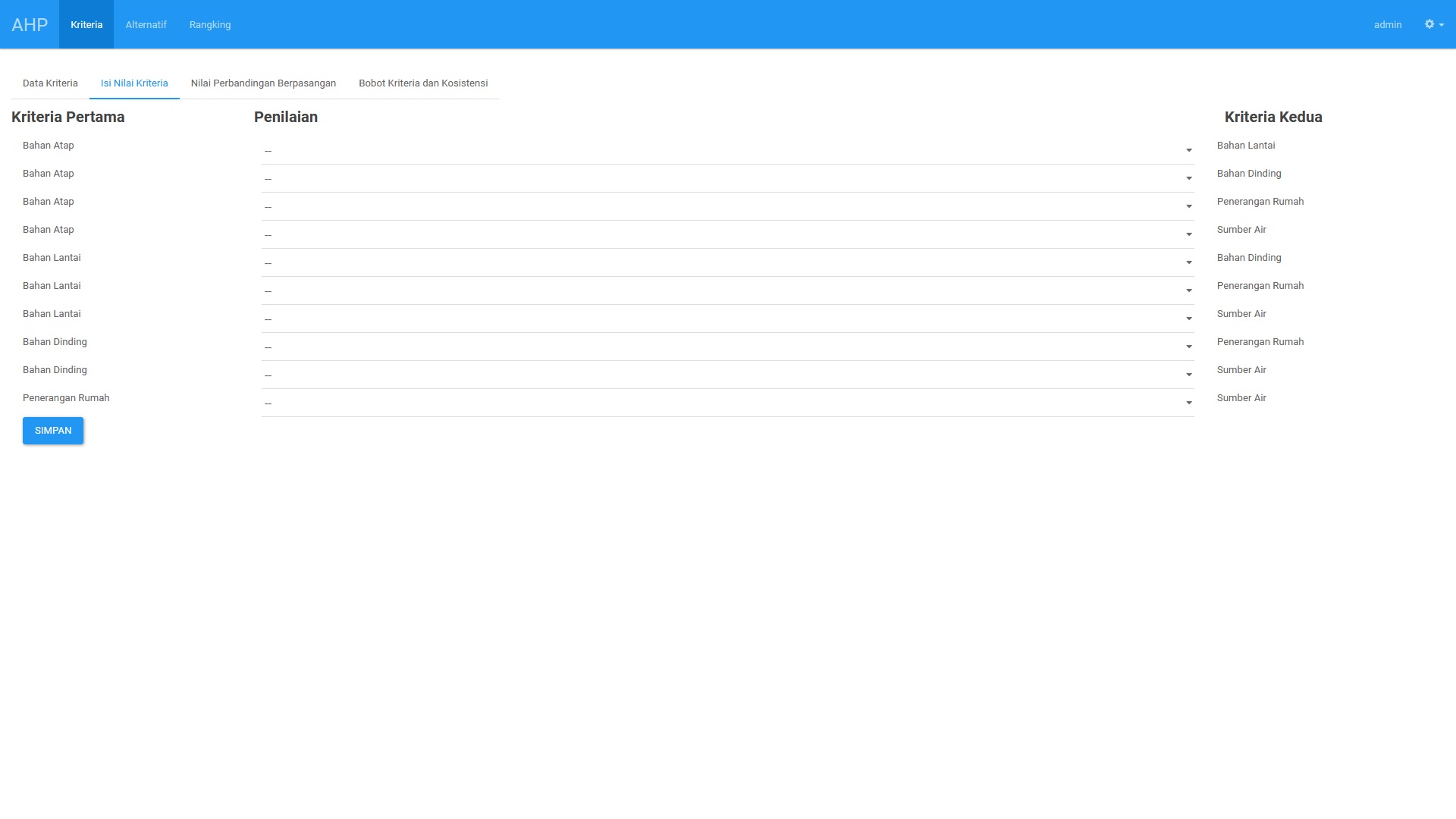Switch to Bobot Kriteria dan Kosistensi tab
Viewport: 1456px width, 819px height.
(x=423, y=83)
